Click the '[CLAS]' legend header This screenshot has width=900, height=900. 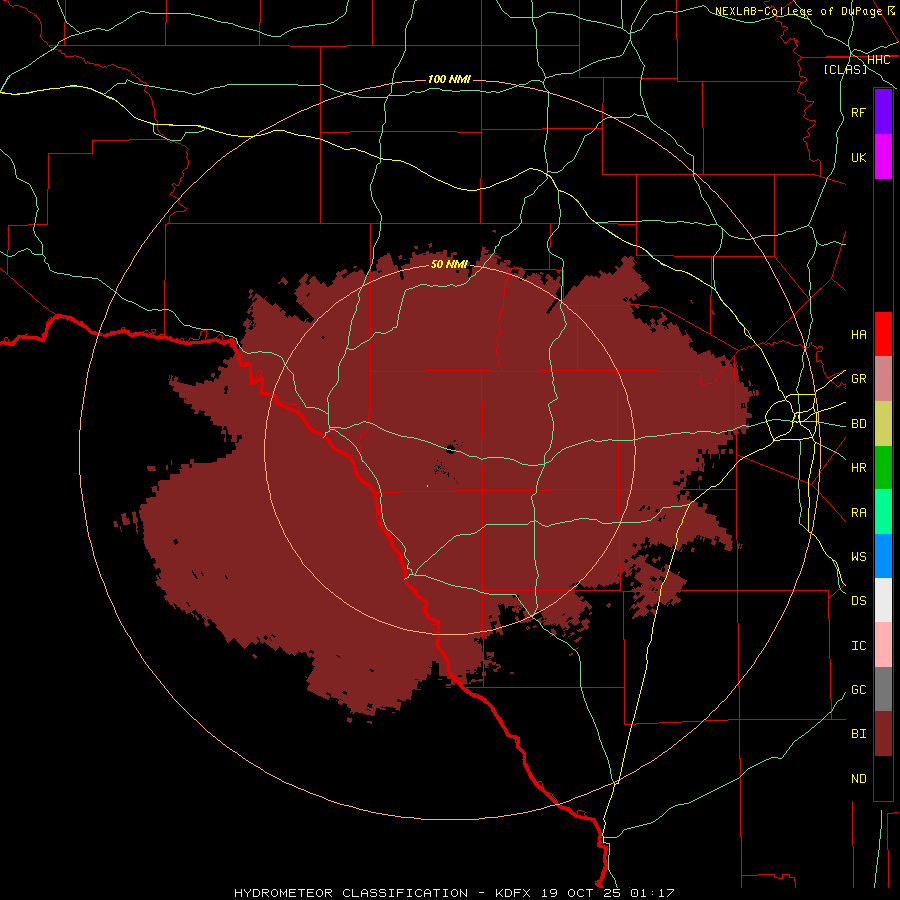(845, 70)
